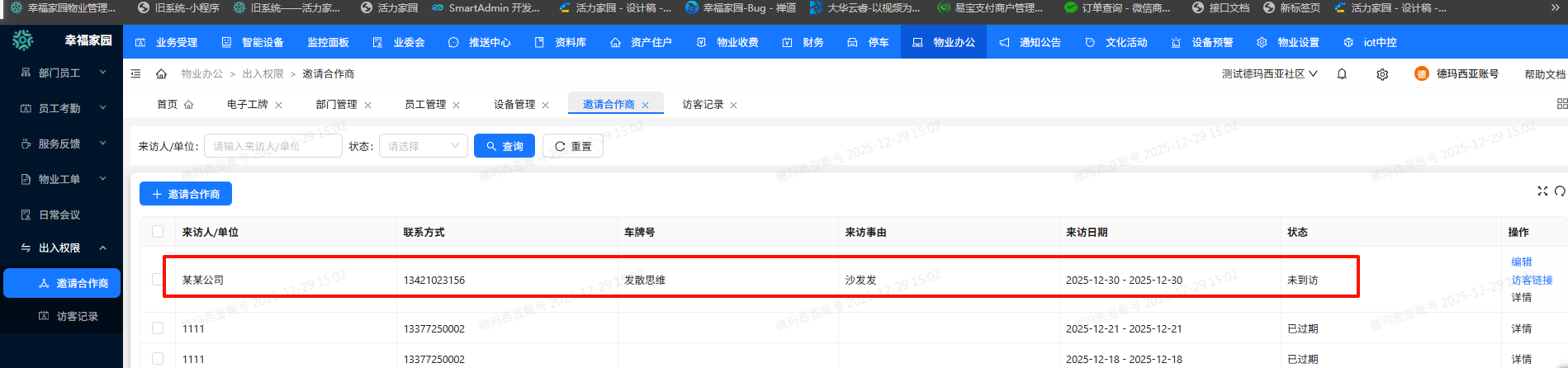Collapse sidebar with menu fold icon
The width and height of the screenshot is (1568, 368).
pos(136,74)
